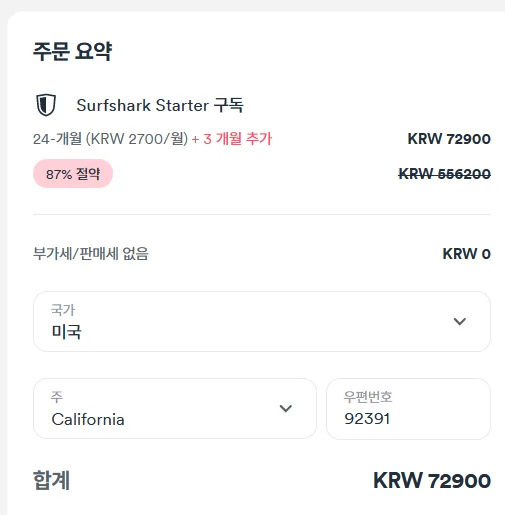Open the 주 state dropdown showing California
This screenshot has width=505, height=515.
[175, 408]
